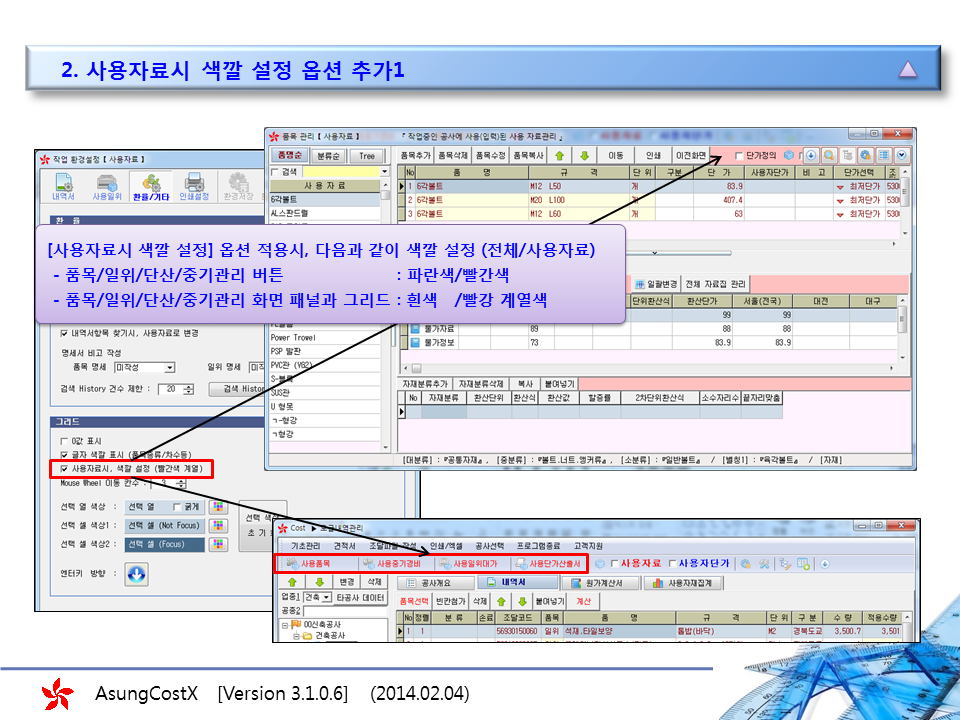Toggle 글자 색깔 표시 checkbox
Viewport: 960px width, 720px height.
(x=64, y=455)
